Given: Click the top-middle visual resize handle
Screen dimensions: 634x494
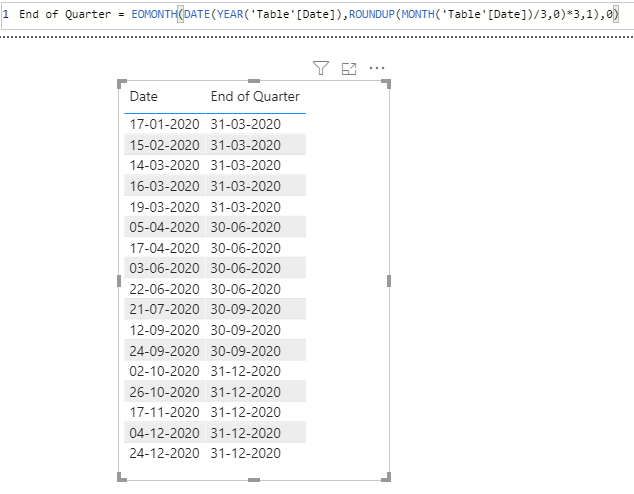Looking at the screenshot, I should (254, 81).
